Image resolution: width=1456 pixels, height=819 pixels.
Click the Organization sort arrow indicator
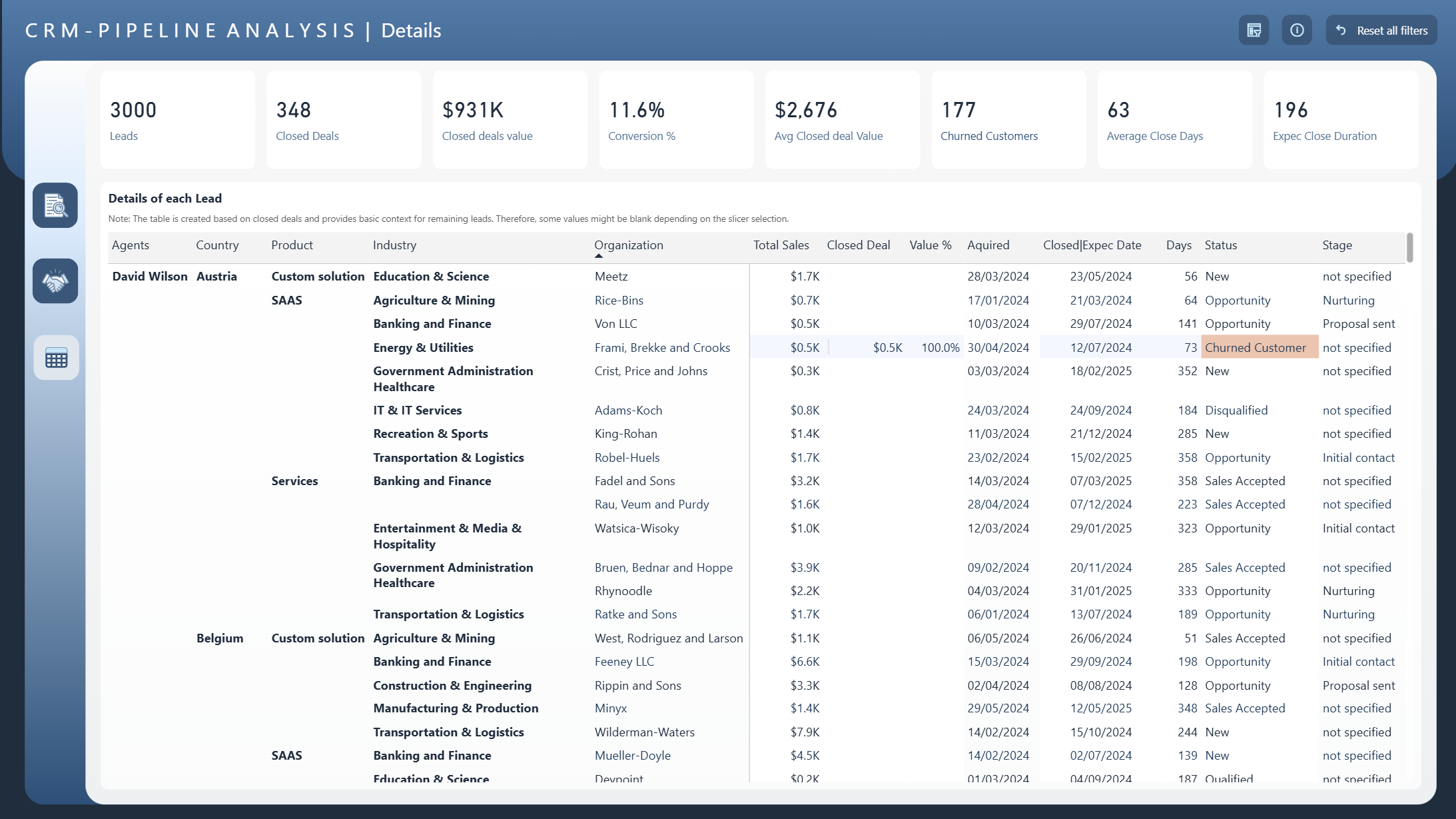pyautogui.click(x=598, y=256)
